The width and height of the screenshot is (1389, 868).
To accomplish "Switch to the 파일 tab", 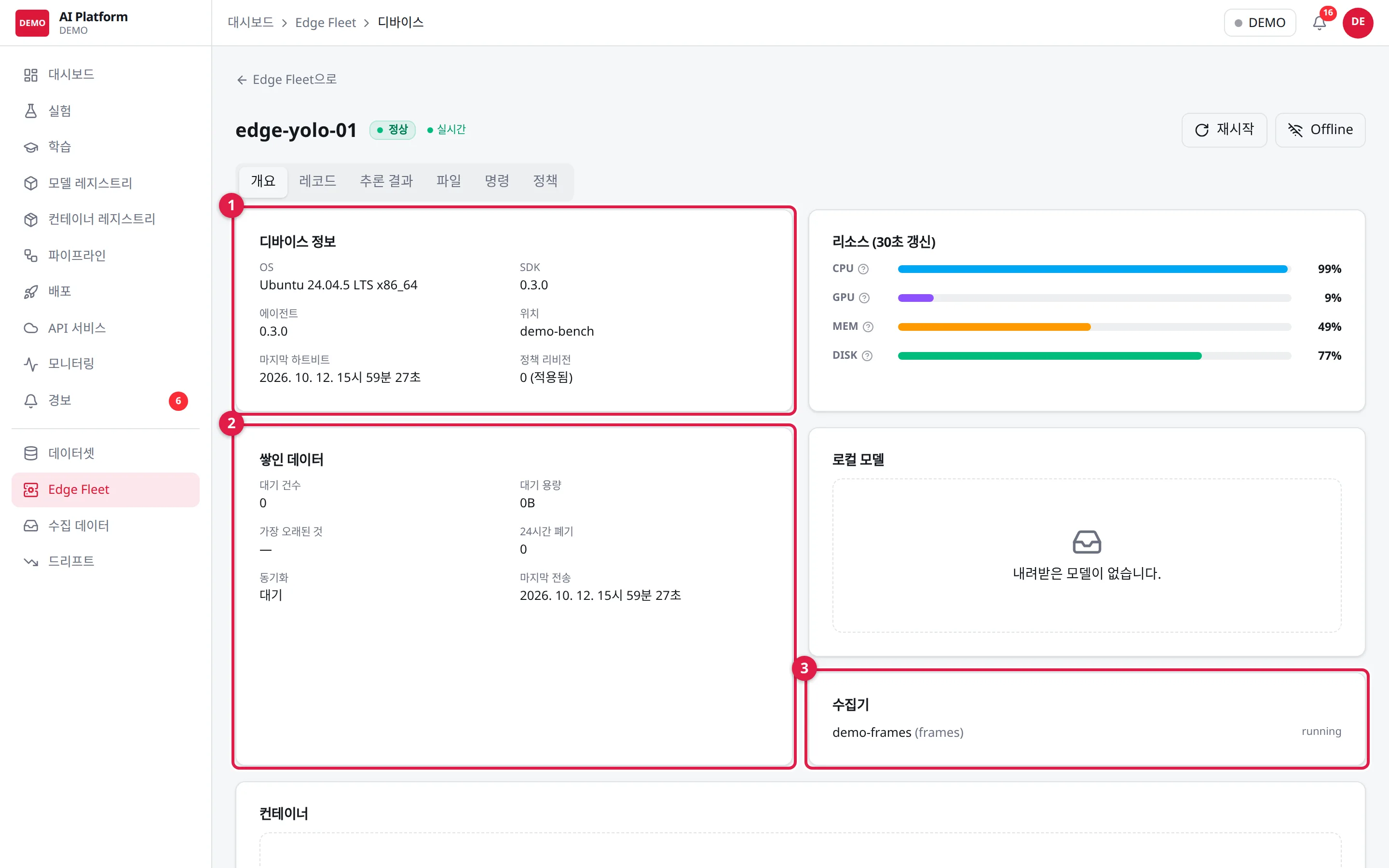I will (x=449, y=181).
